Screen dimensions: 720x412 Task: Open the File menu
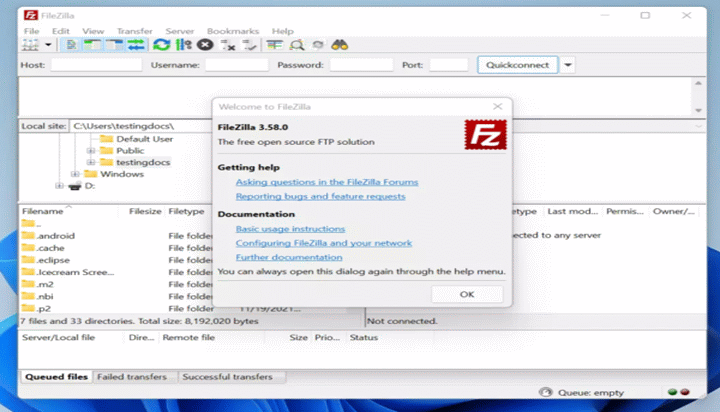pos(31,31)
